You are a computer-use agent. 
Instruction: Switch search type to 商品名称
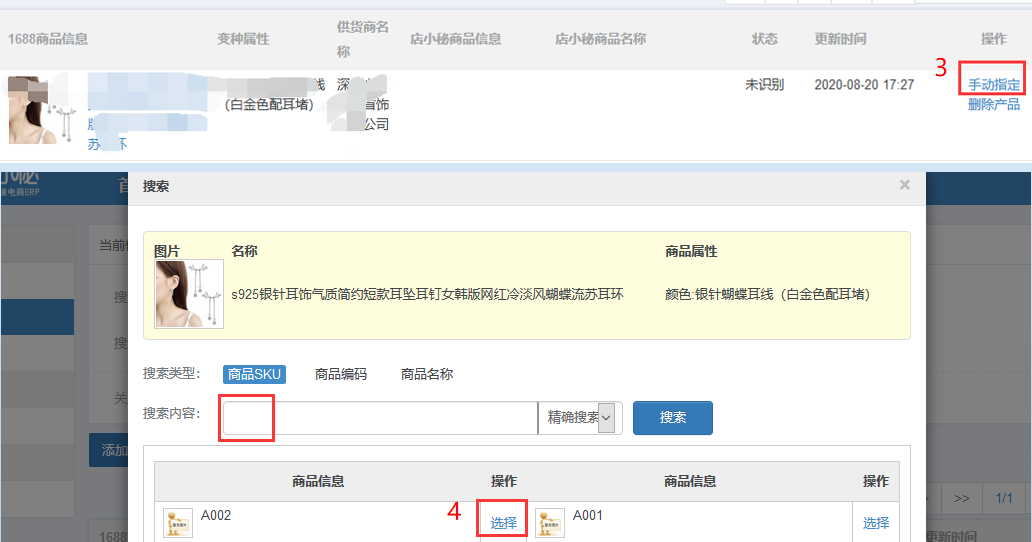[x=426, y=374]
